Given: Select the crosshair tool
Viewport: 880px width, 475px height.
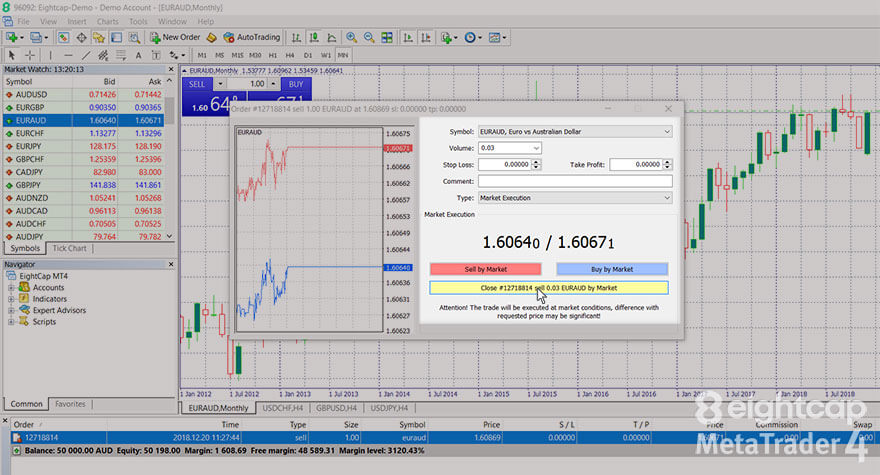Looking at the screenshot, I should point(30,55).
